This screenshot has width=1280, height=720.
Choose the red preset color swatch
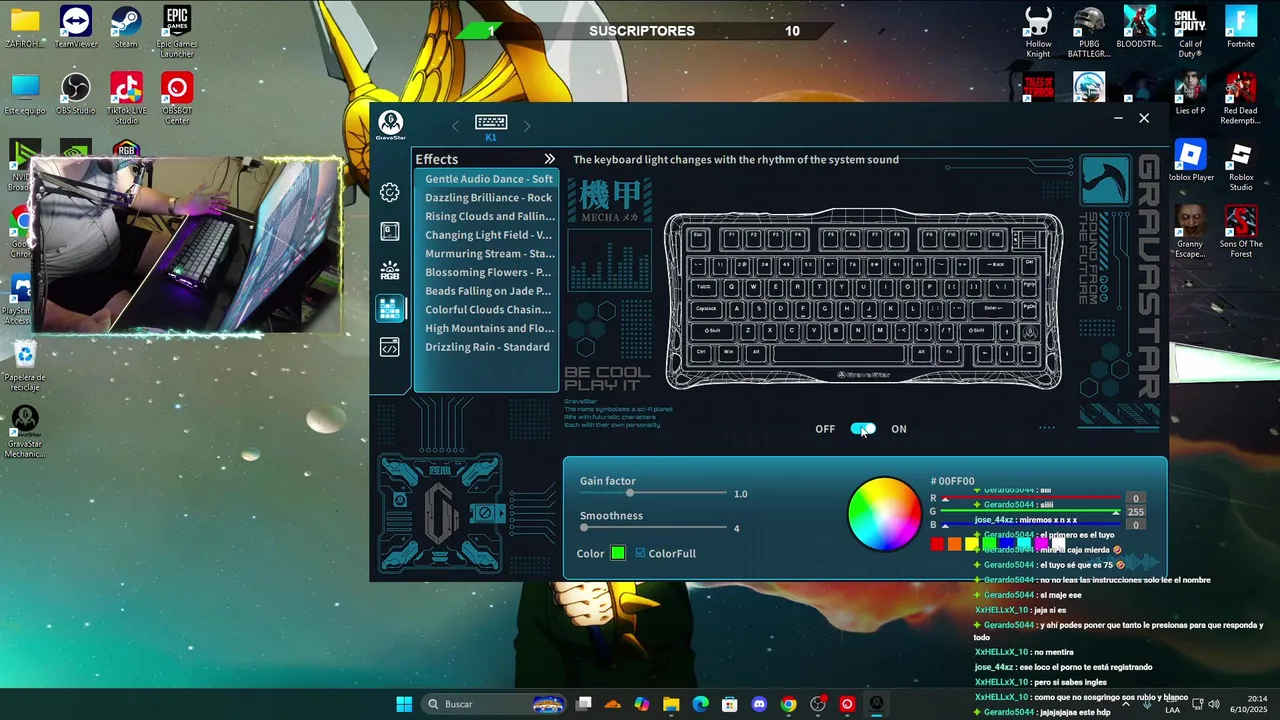[937, 544]
